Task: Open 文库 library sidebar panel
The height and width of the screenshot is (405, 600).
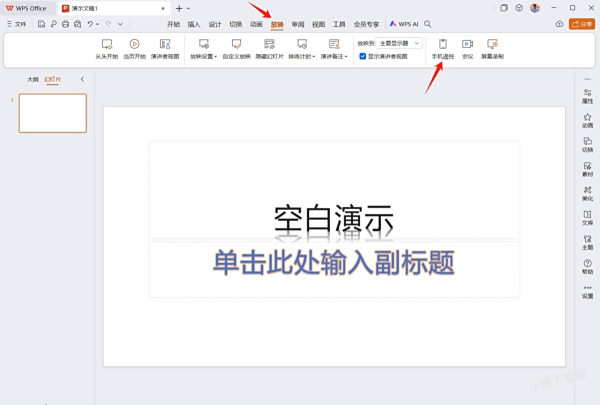Action: 587,218
